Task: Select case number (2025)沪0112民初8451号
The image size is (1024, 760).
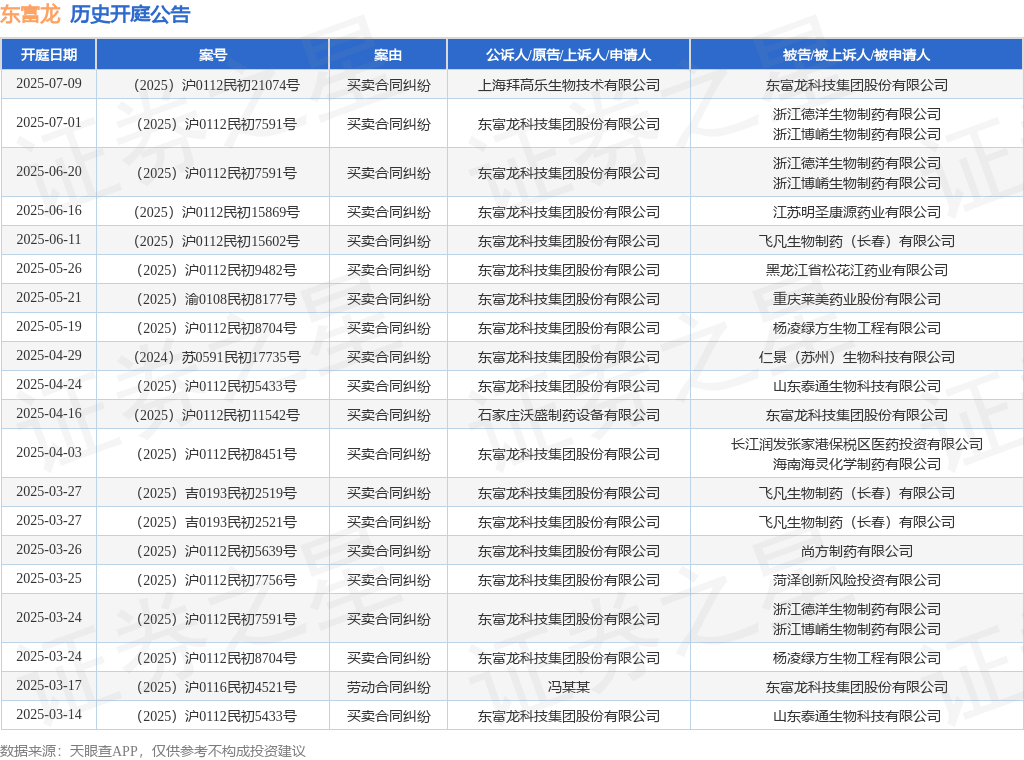Action: pos(217,454)
